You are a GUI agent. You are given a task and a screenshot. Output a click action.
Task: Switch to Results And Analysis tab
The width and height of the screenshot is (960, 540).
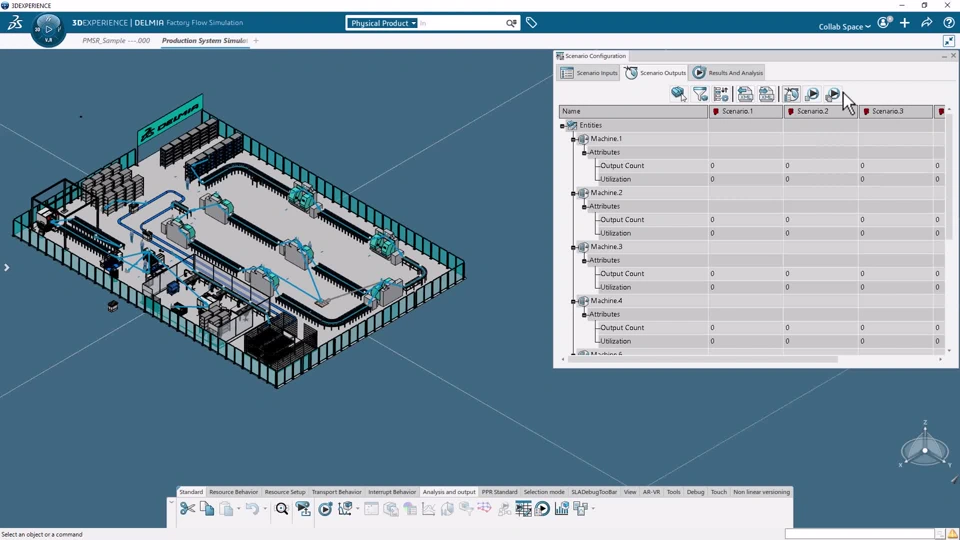[x=728, y=73]
